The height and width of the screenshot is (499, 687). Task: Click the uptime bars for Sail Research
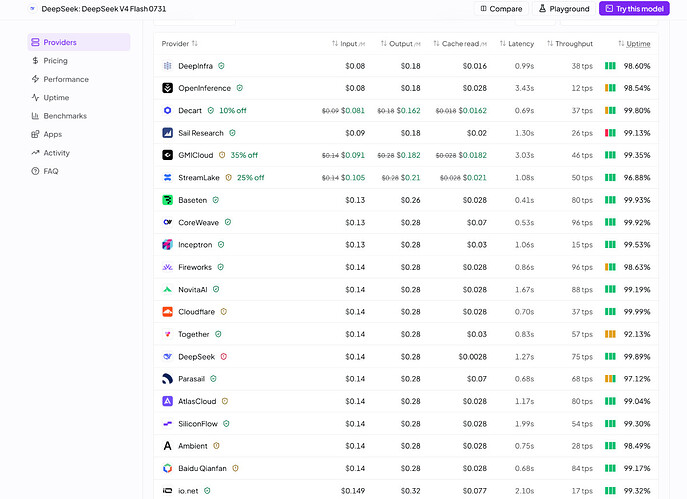[x=610, y=133]
